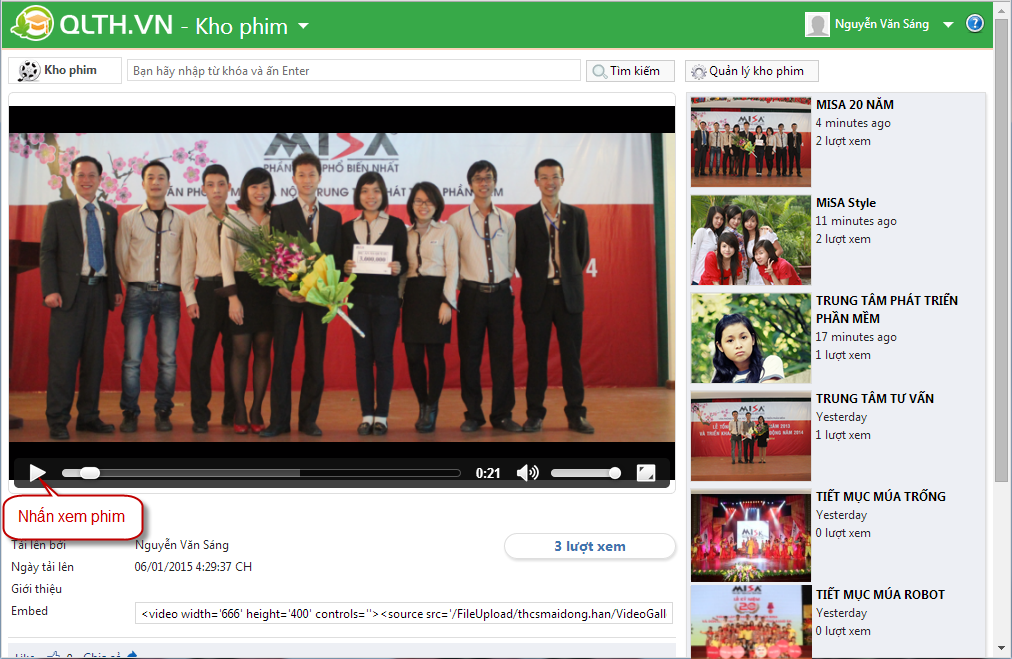Click the Ngày tải lên label
Image resolution: width=1012 pixels, height=659 pixels.
(42, 567)
